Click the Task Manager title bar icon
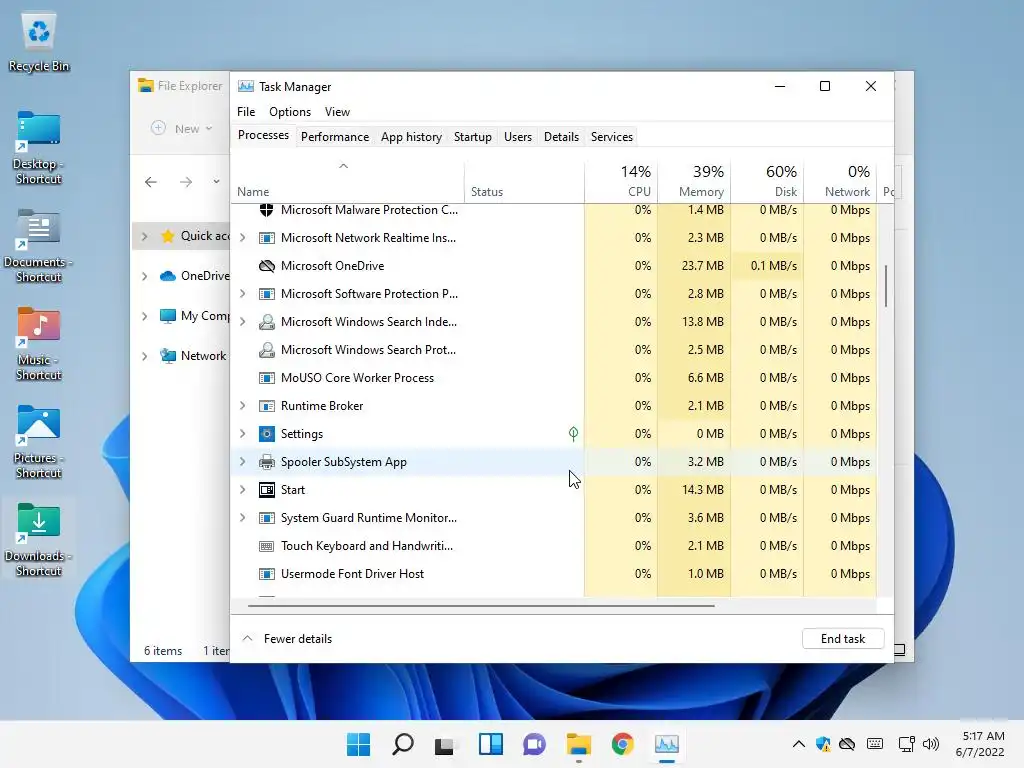1024x768 pixels. click(x=246, y=86)
